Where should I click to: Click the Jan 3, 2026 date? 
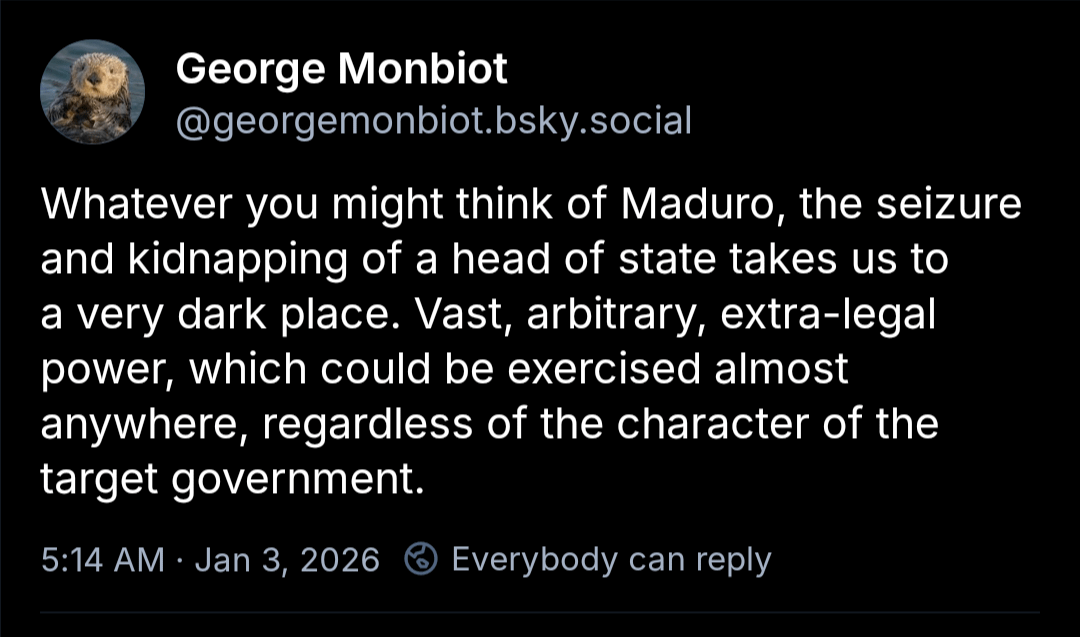tap(287, 559)
